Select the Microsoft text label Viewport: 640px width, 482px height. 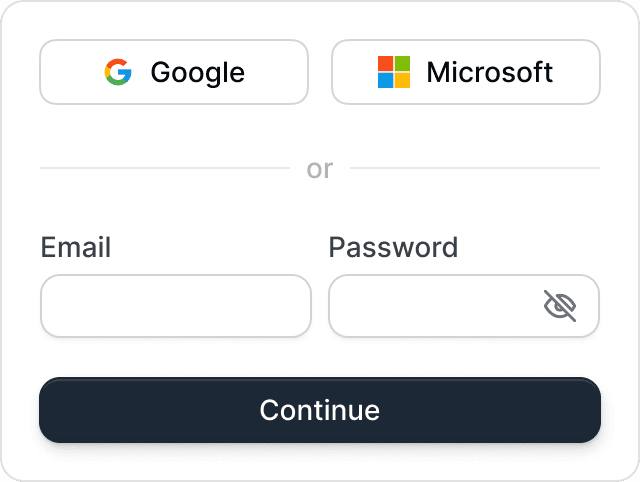click(x=489, y=72)
